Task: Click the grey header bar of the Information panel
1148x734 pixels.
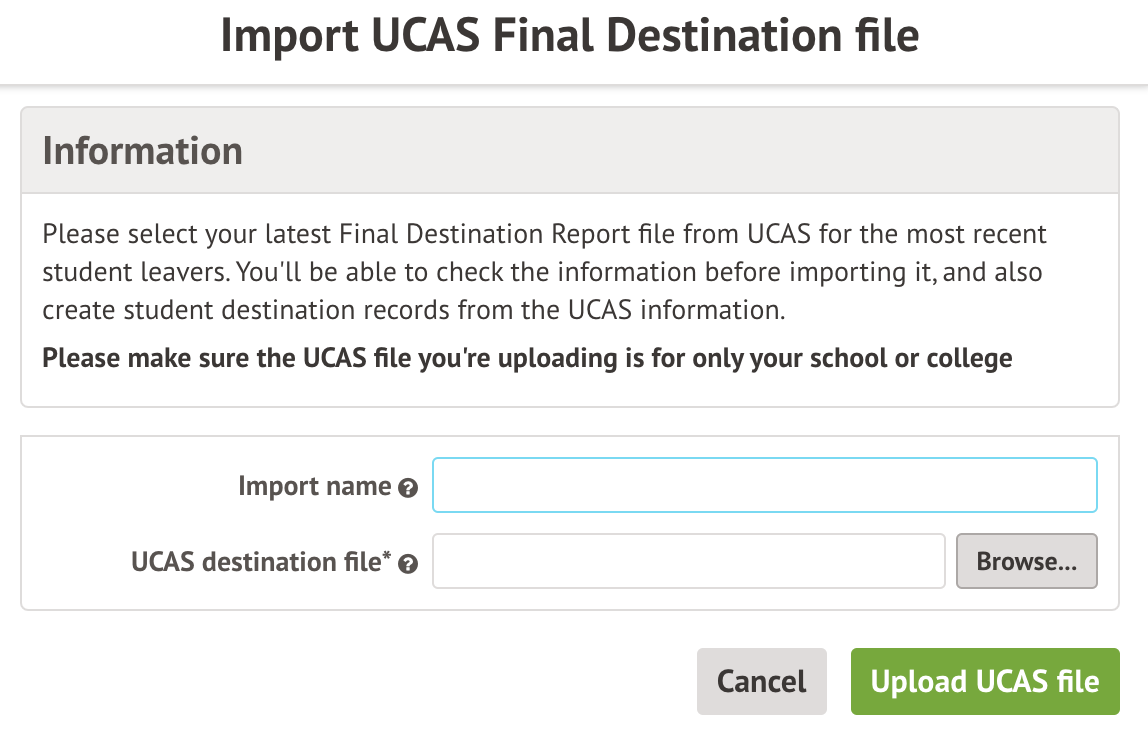Action: click(x=700, y=151)
